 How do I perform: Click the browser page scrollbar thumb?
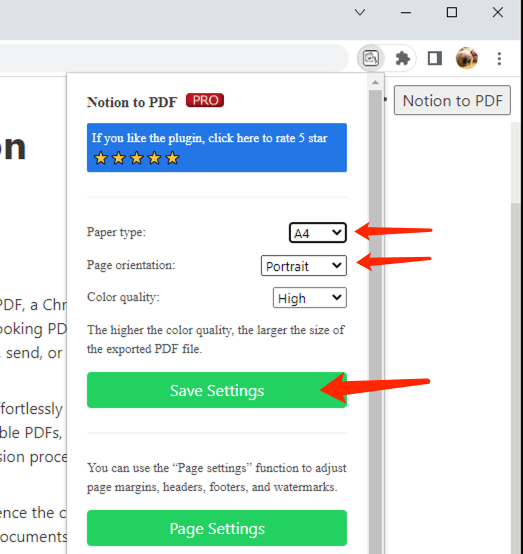[x=517, y=378]
